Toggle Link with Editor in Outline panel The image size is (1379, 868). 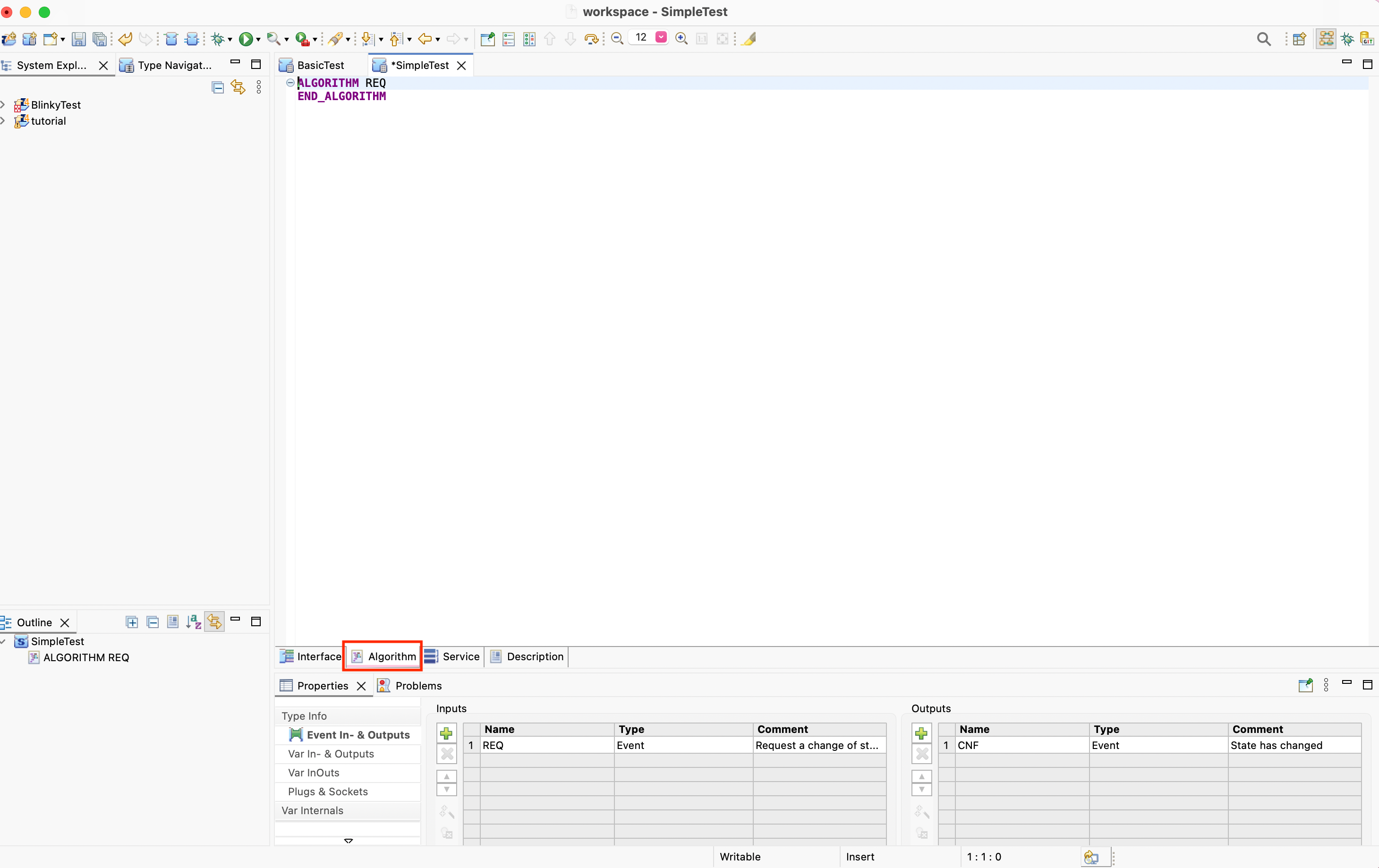[214, 622]
